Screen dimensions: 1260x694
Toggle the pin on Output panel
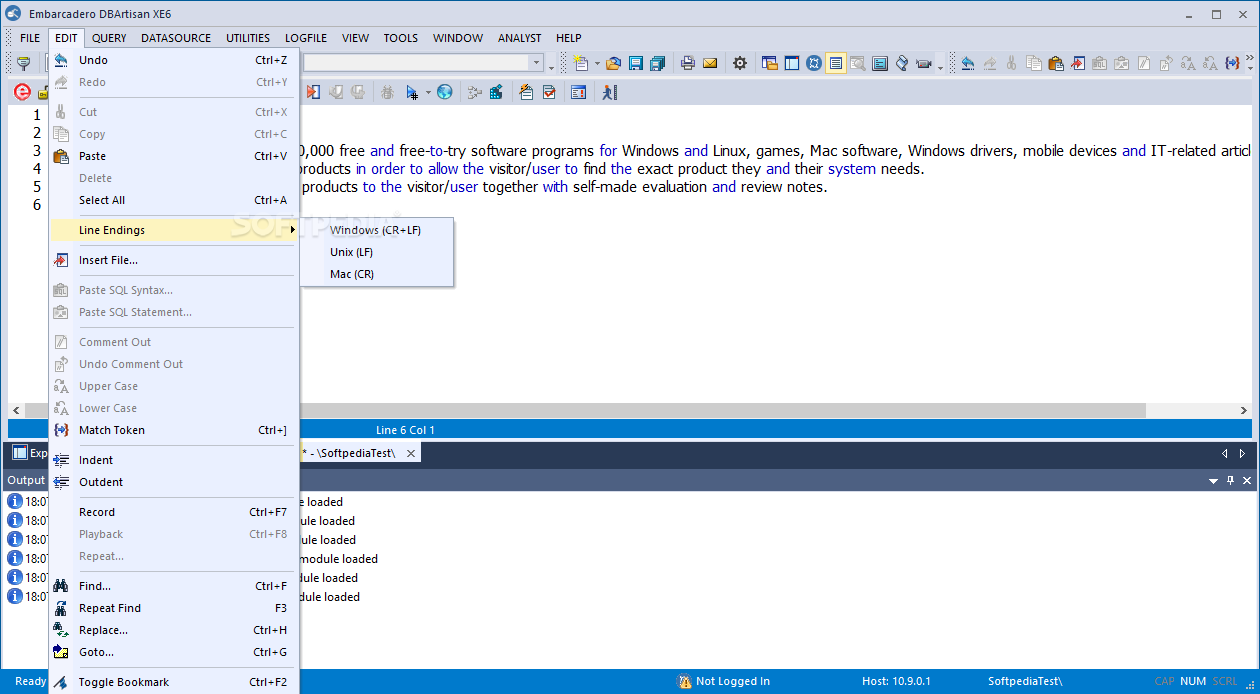click(x=1230, y=481)
